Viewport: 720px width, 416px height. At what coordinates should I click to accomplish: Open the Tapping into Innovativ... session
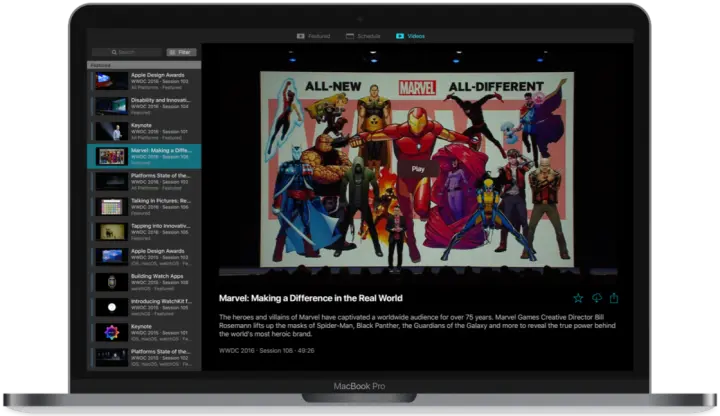click(x=144, y=232)
